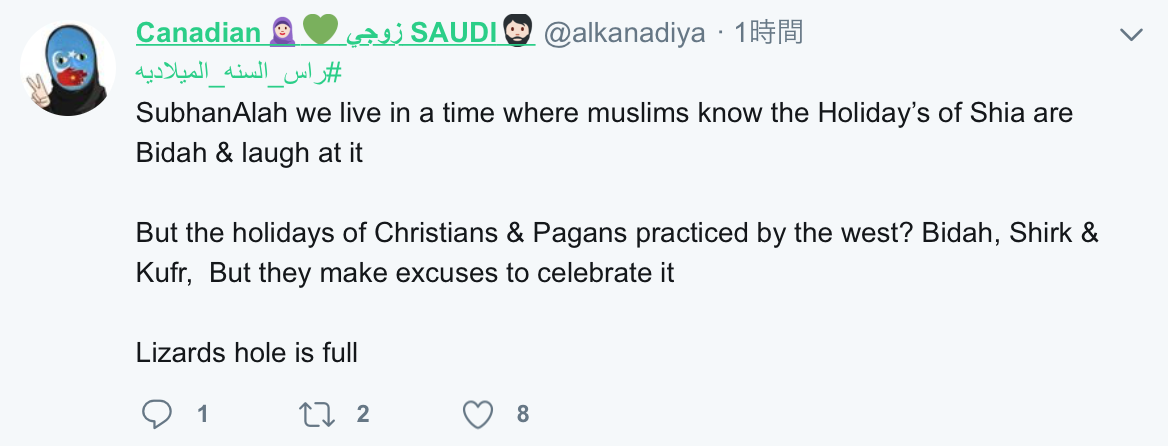Click the word "SAUDI" in the display name
Image resolution: width=1168 pixels, height=446 pixels.
pos(453,33)
